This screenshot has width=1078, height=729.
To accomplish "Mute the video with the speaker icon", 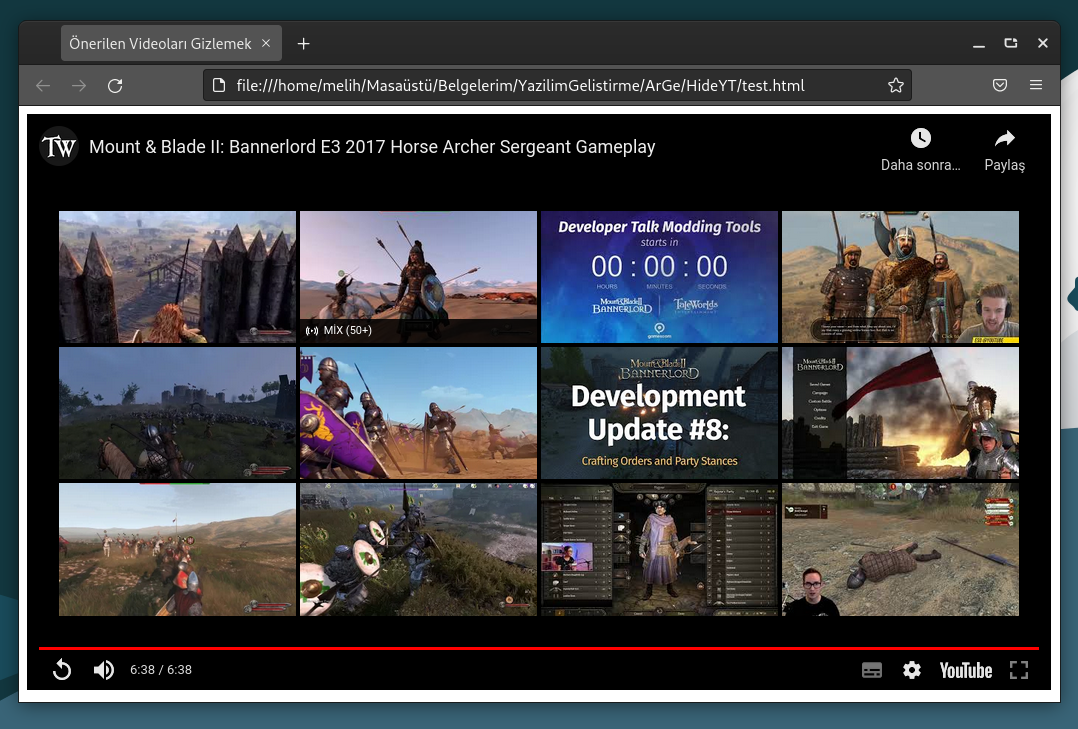I will (104, 670).
